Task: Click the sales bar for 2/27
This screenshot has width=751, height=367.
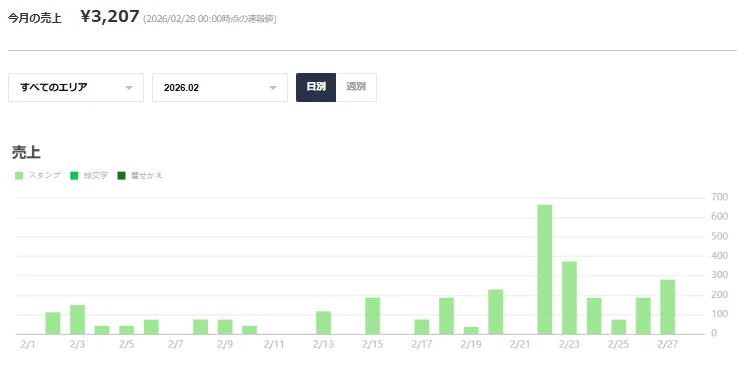Action: [x=668, y=307]
